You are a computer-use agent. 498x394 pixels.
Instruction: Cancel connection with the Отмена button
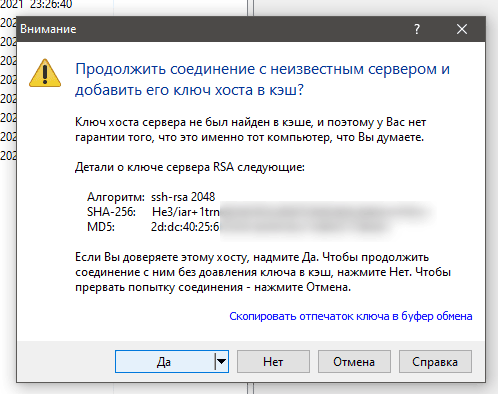point(354,361)
